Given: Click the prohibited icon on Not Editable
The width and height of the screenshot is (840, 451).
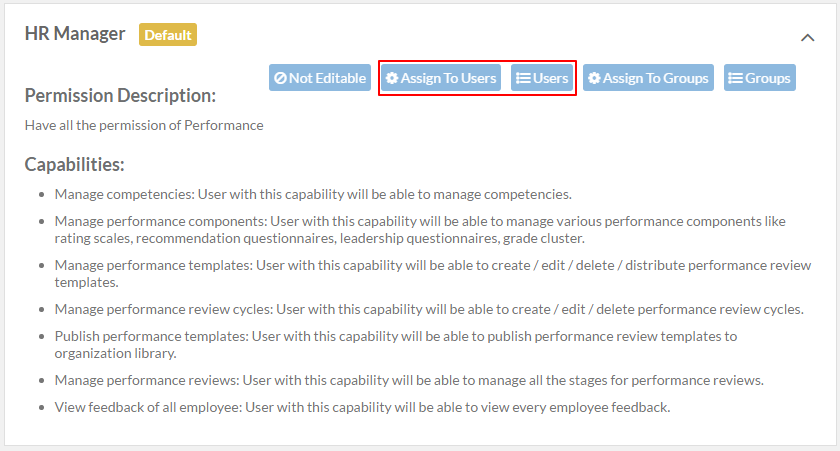Looking at the screenshot, I should 280,78.
